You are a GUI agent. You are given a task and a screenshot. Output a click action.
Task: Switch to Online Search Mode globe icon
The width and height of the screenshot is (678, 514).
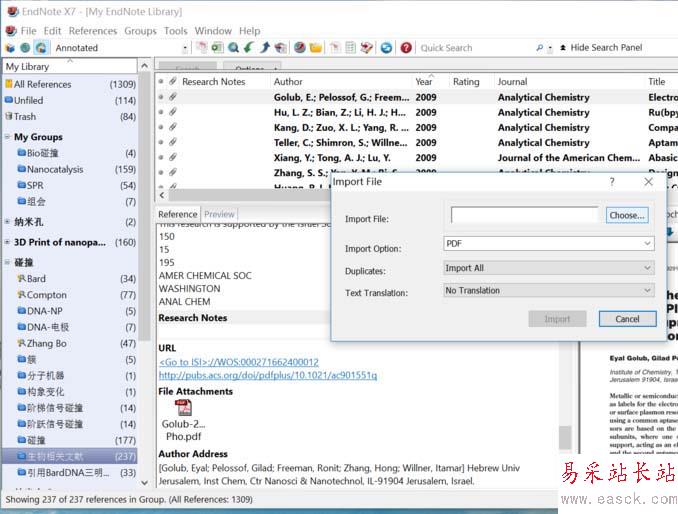pyautogui.click(x=25, y=48)
